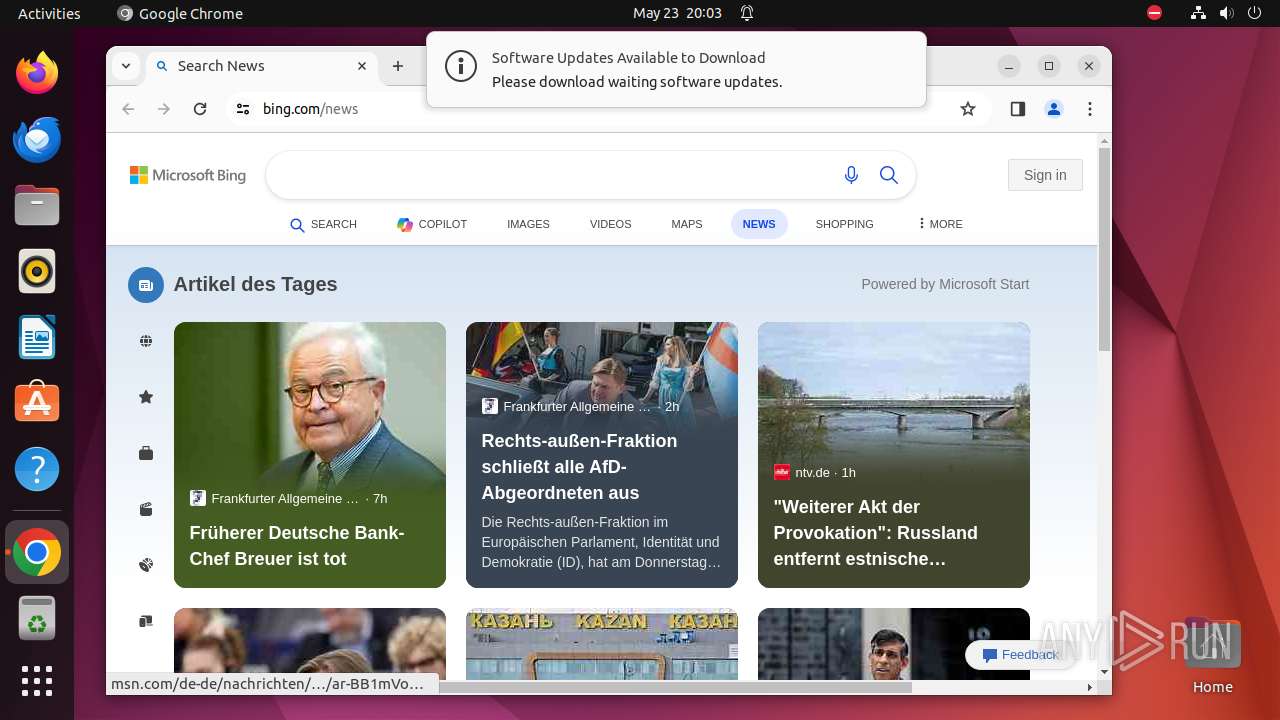Screen dimensions: 1280x720
Task: Go forward in Chrome
Action: (164, 109)
